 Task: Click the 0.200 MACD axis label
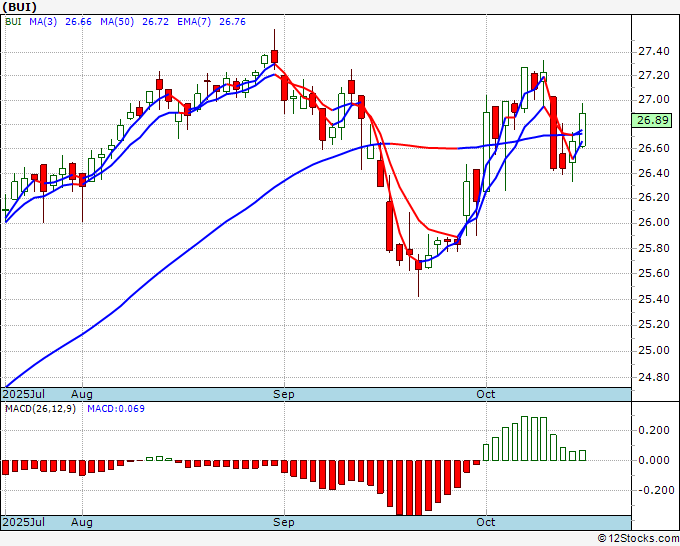pos(654,430)
